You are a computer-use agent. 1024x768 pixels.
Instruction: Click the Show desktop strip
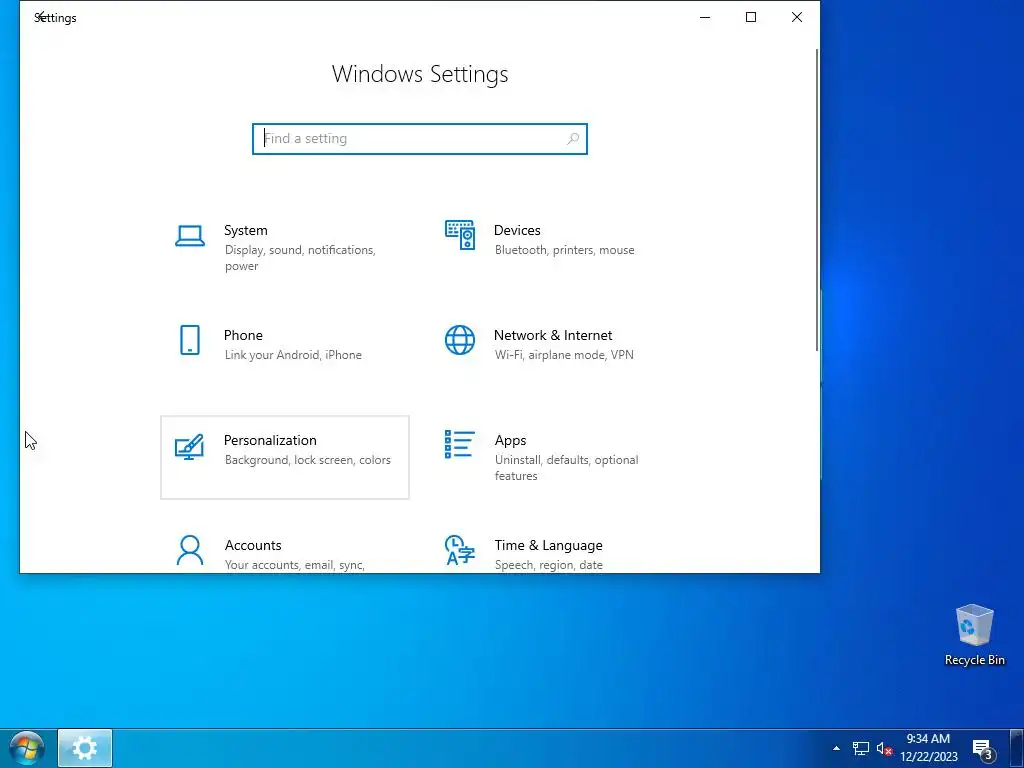[1017, 748]
